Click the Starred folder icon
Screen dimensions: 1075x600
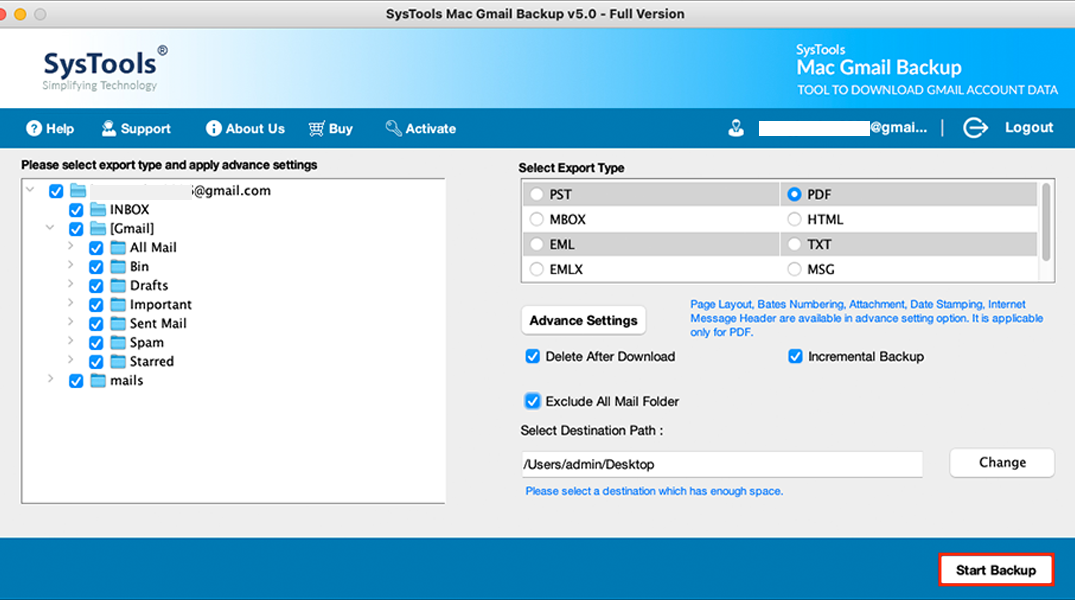[x=118, y=361]
